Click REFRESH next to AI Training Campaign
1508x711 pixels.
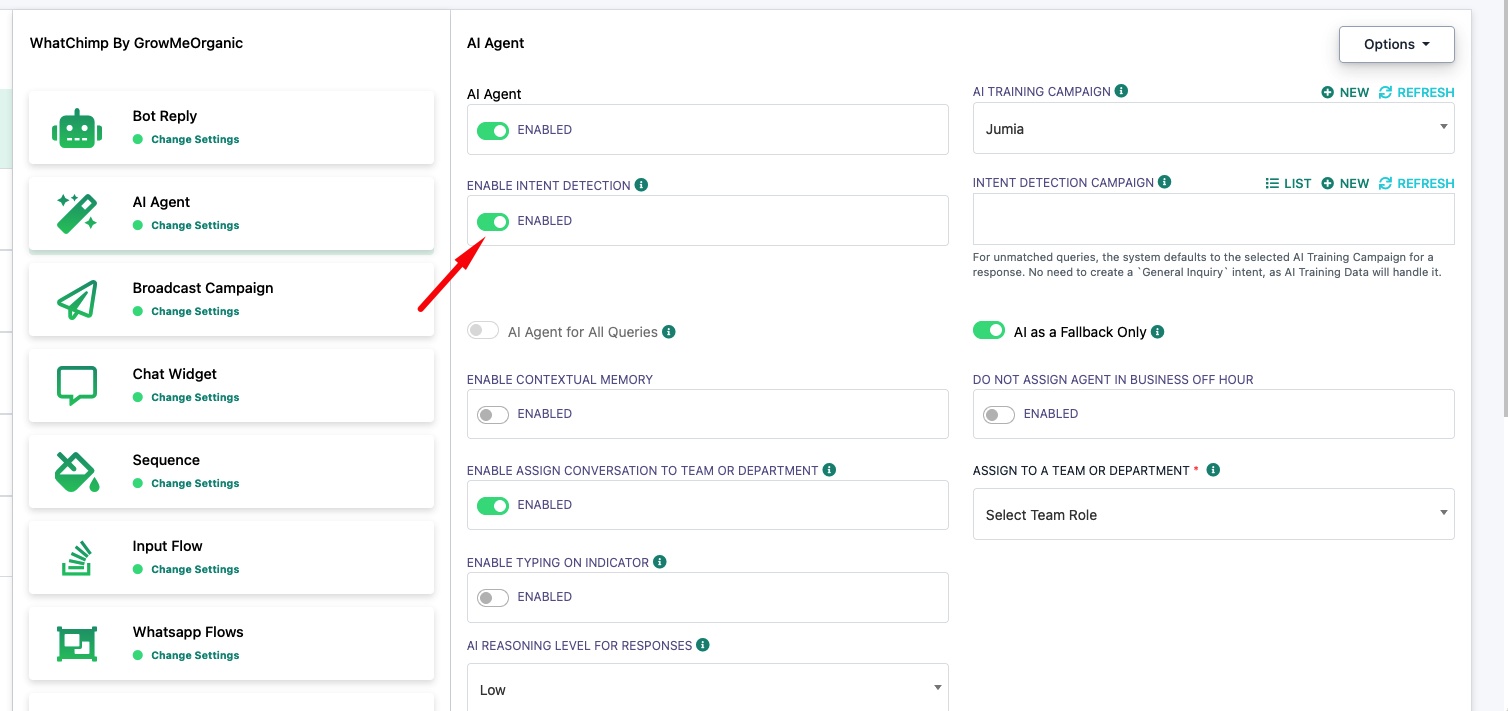[x=1416, y=92]
